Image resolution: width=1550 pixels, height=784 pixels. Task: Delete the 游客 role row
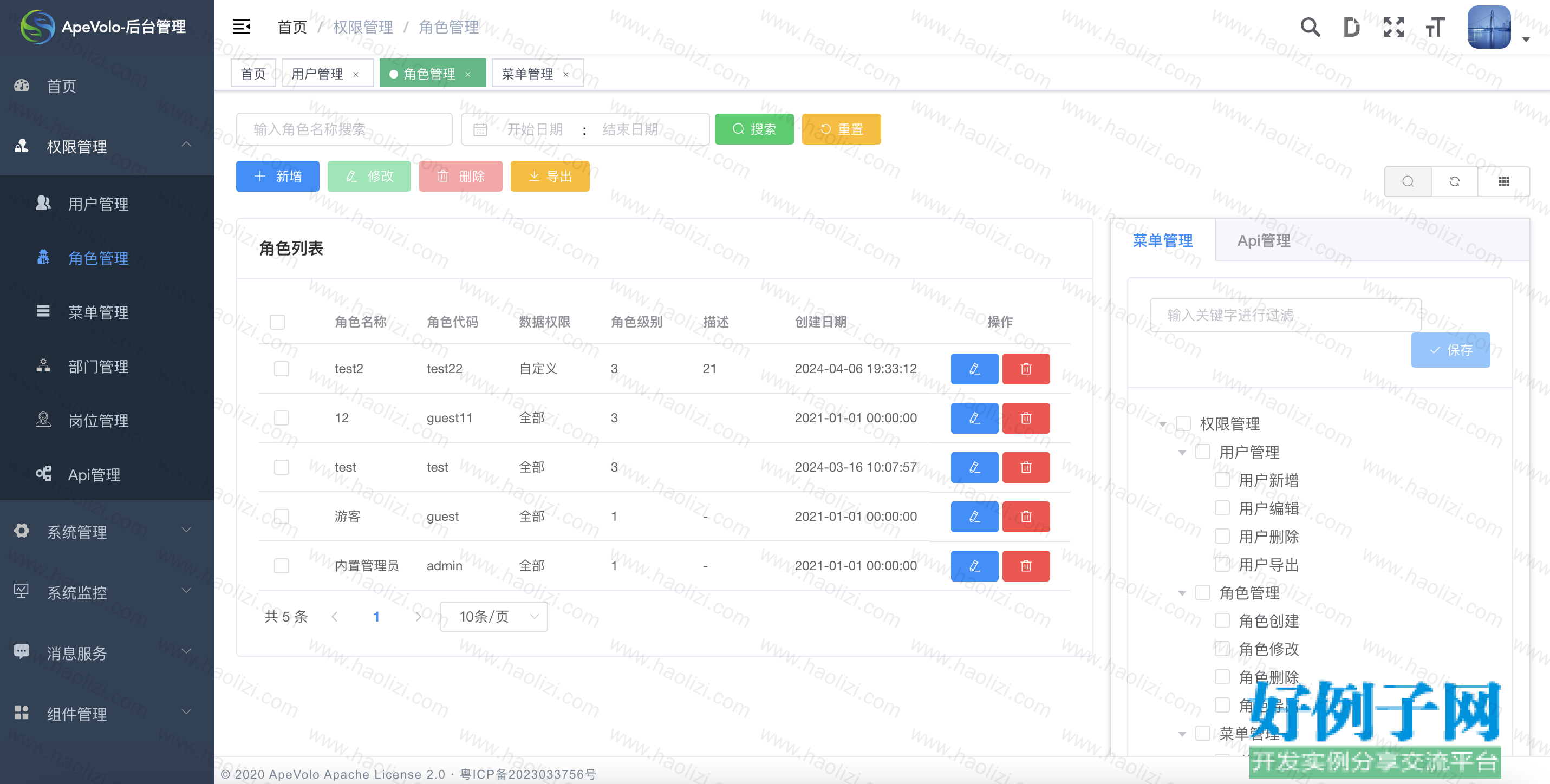pyautogui.click(x=1026, y=516)
